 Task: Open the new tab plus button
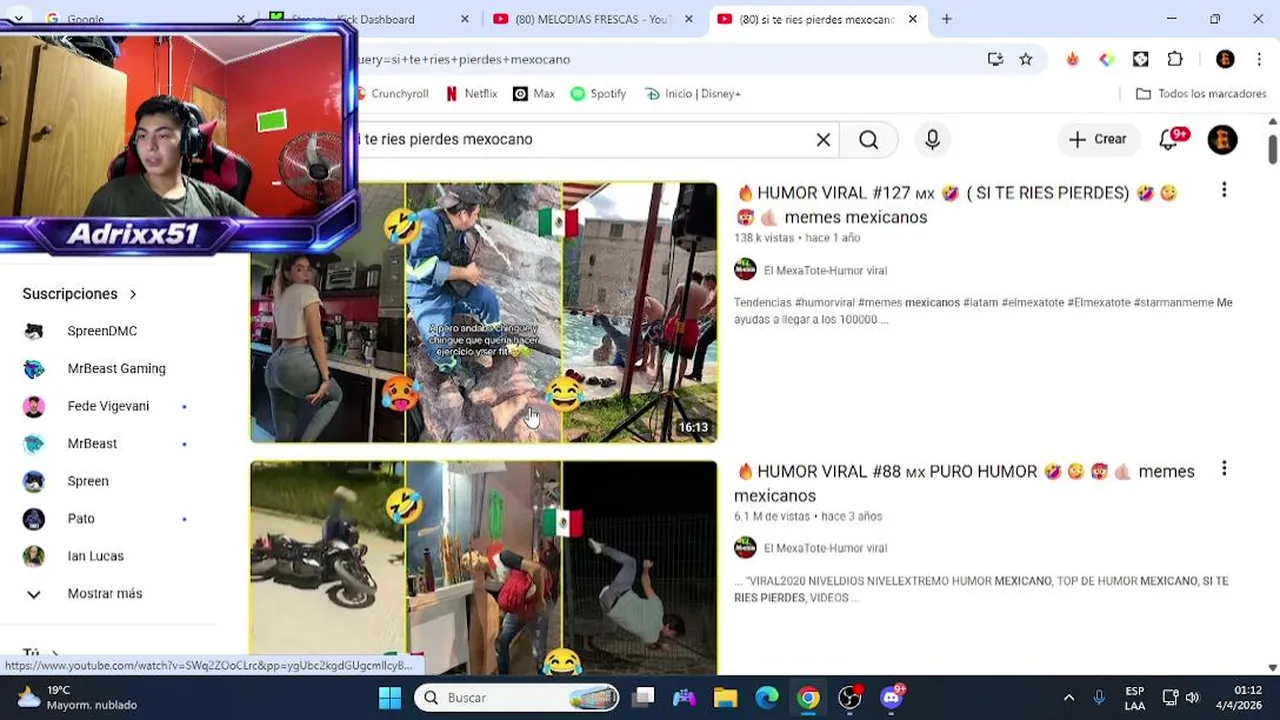tap(946, 19)
